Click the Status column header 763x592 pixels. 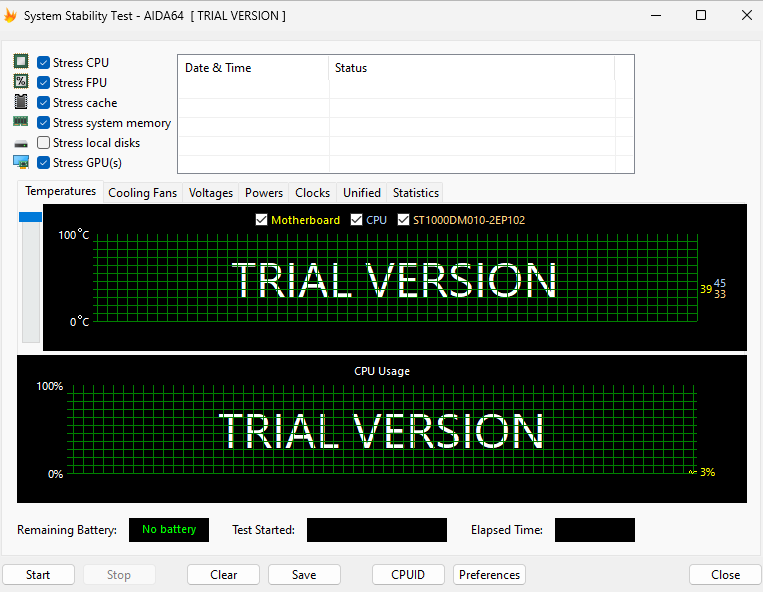tap(472, 68)
